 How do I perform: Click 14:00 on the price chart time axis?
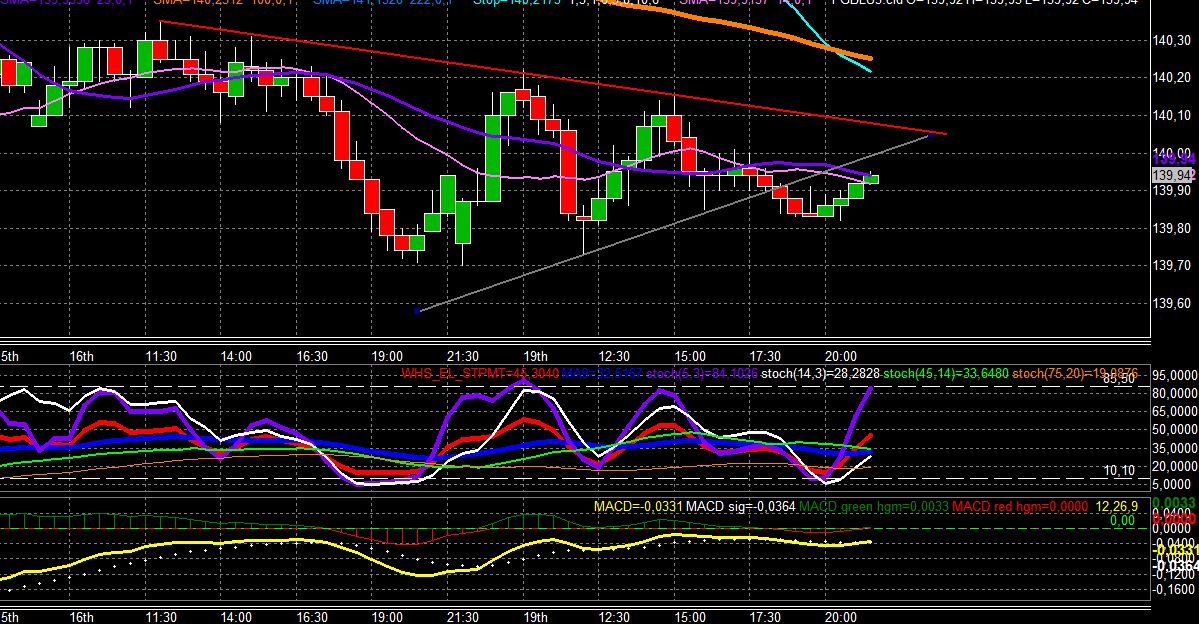click(x=236, y=356)
